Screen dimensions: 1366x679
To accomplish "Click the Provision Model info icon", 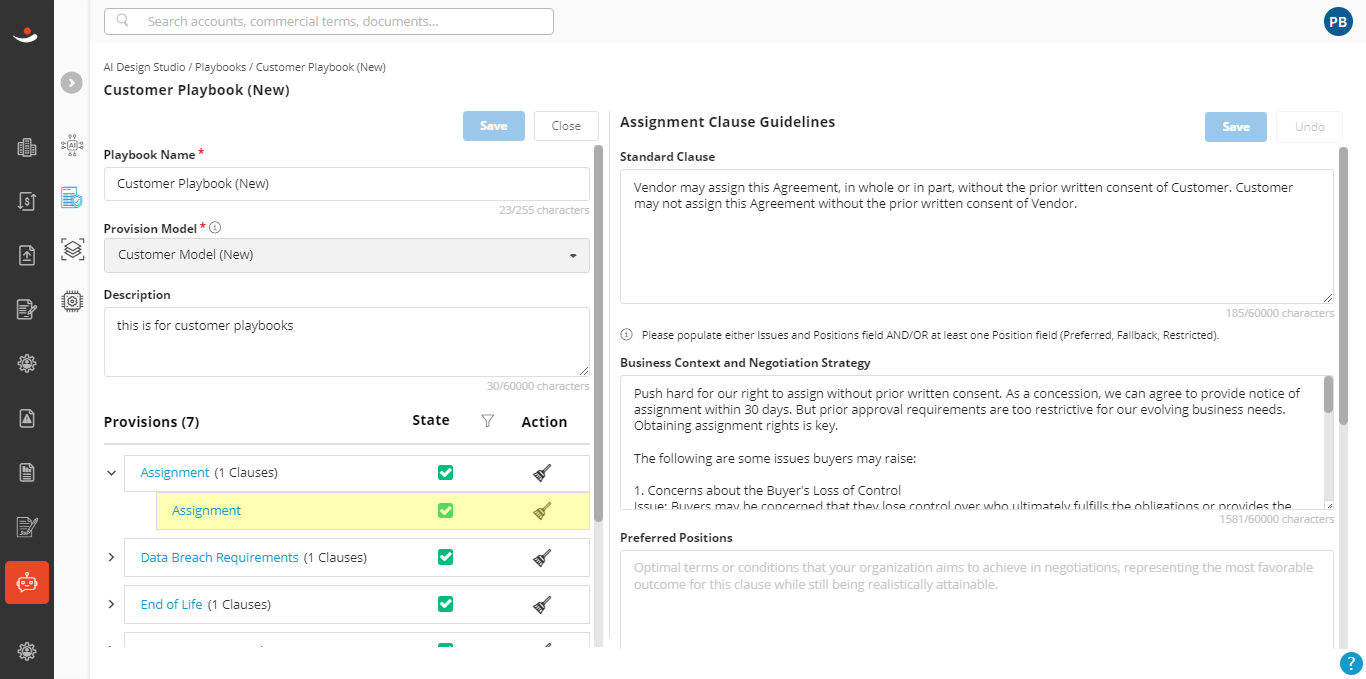I will pyautogui.click(x=215, y=228).
